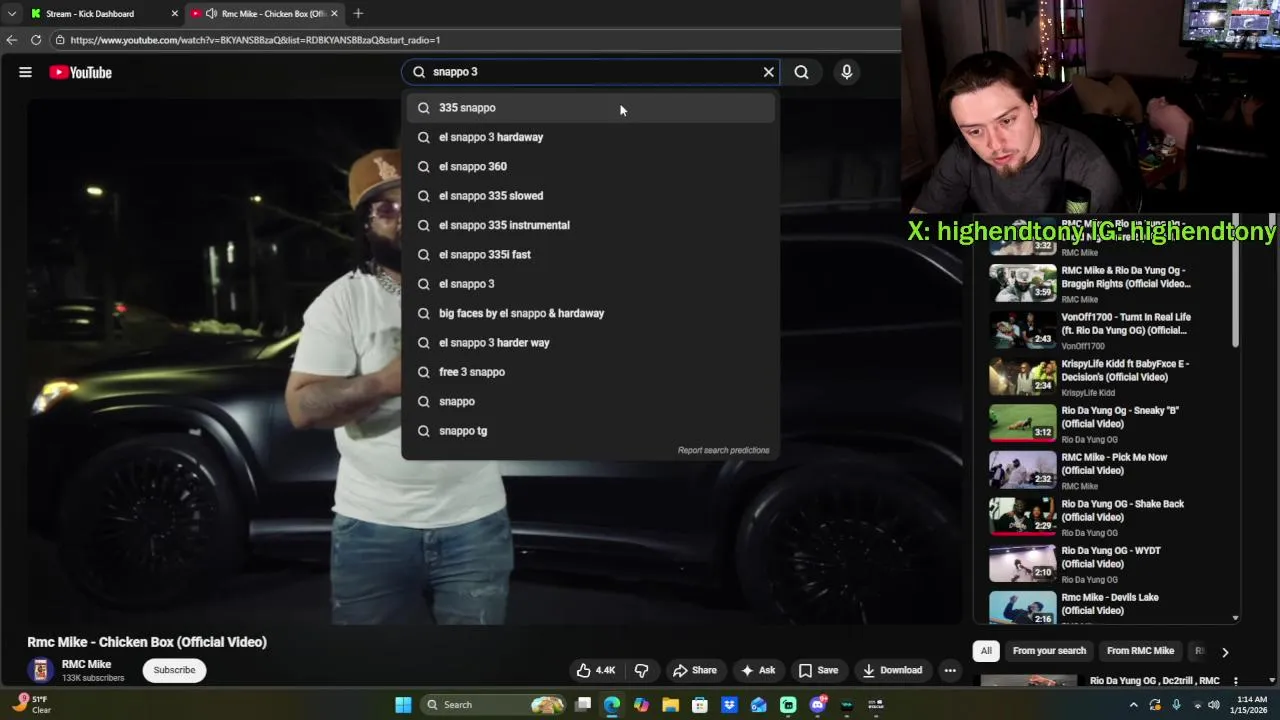Choose suggestion 'el snappo 335i fast'

[x=590, y=254]
